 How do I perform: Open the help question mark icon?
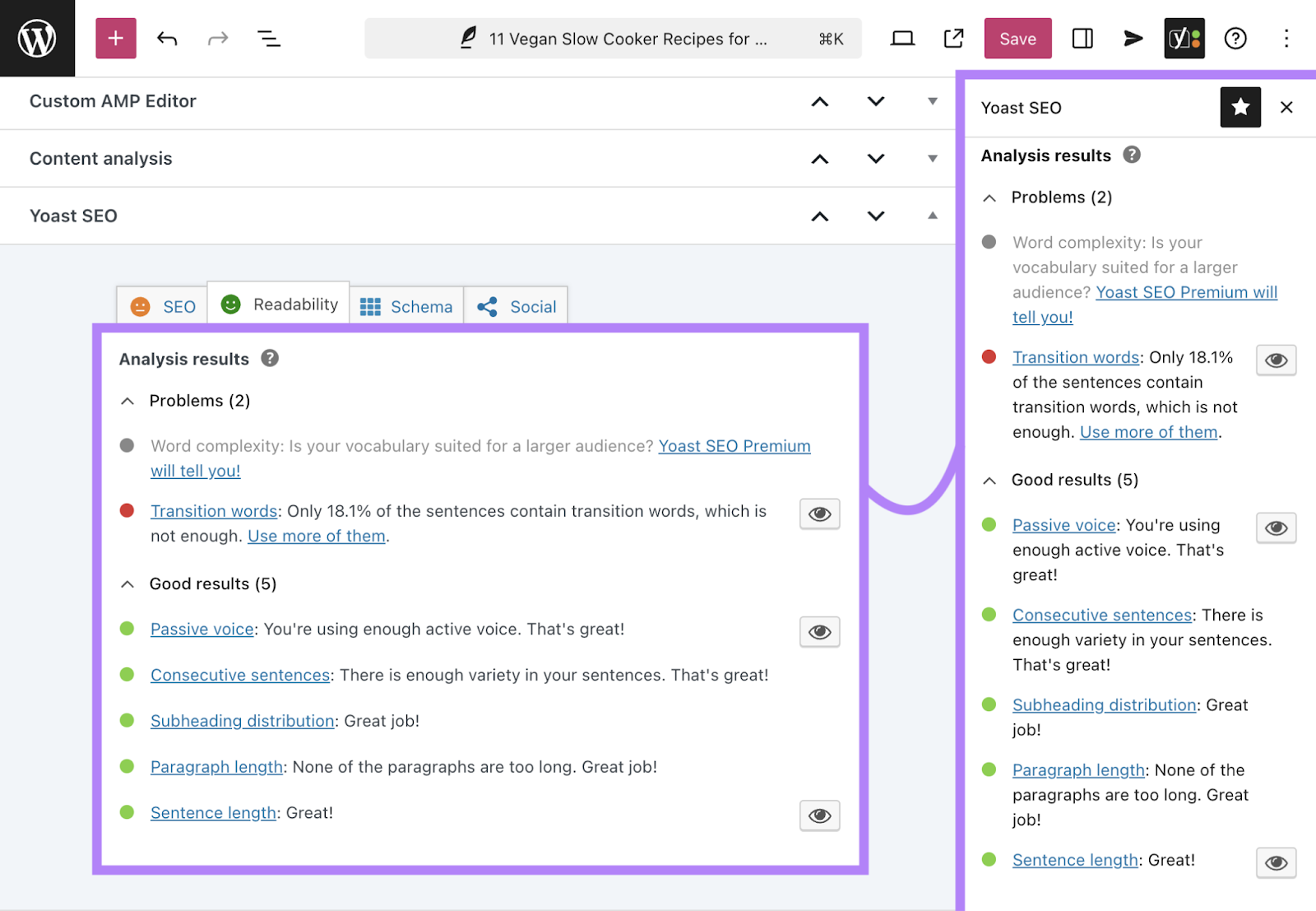point(1235,38)
